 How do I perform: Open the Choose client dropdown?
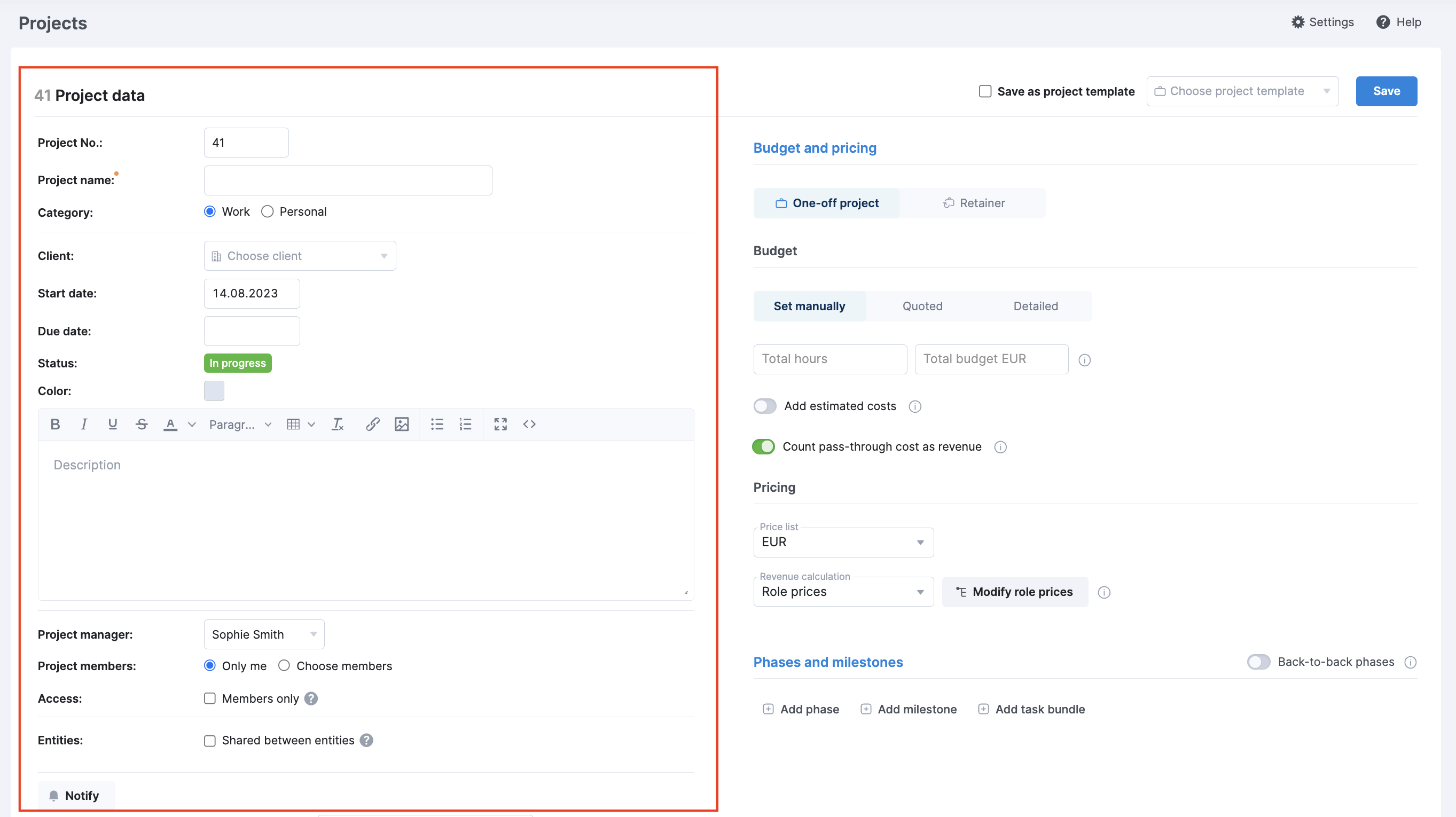(x=300, y=255)
